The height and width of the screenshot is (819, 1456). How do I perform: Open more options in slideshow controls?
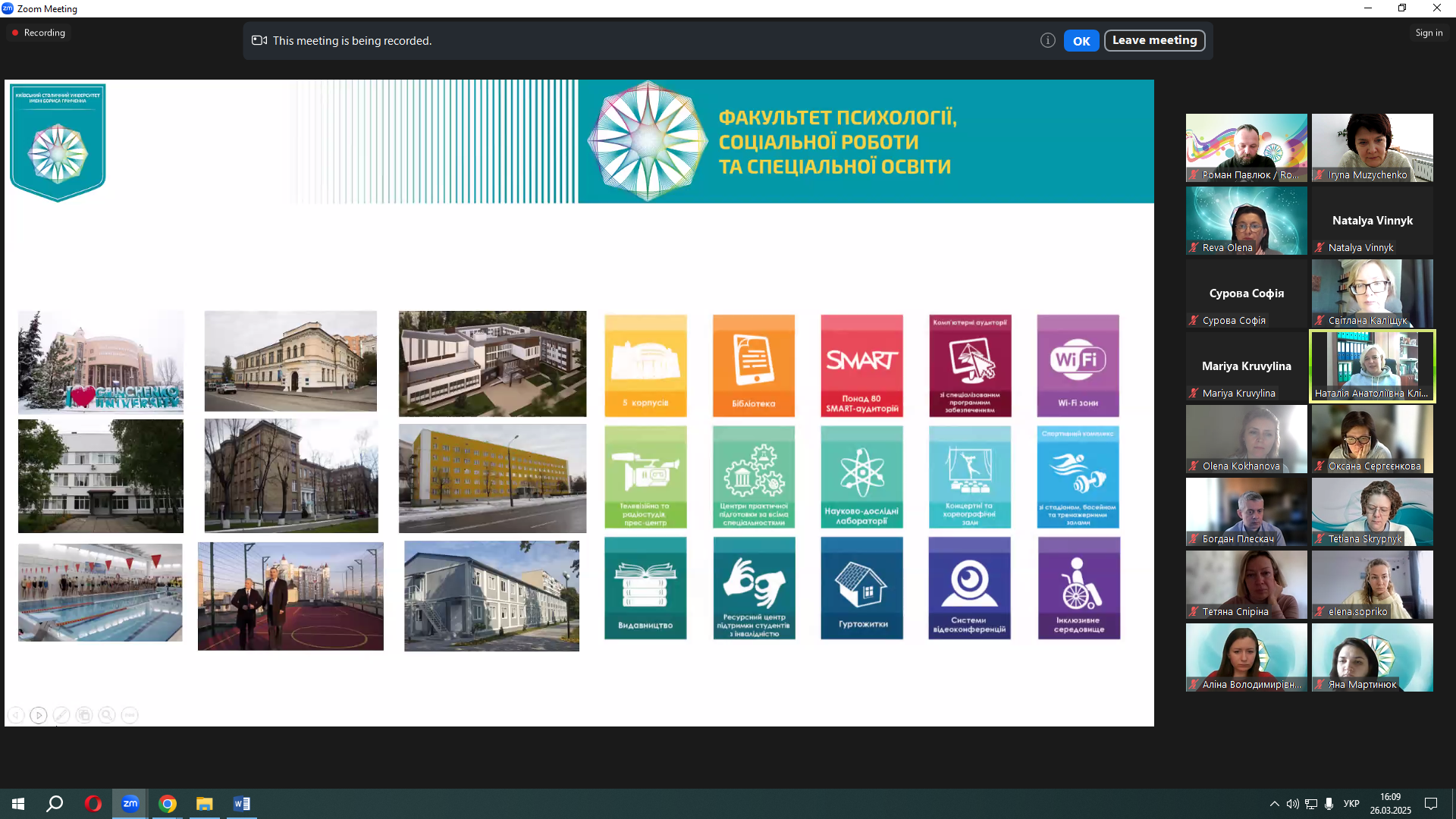point(130,715)
